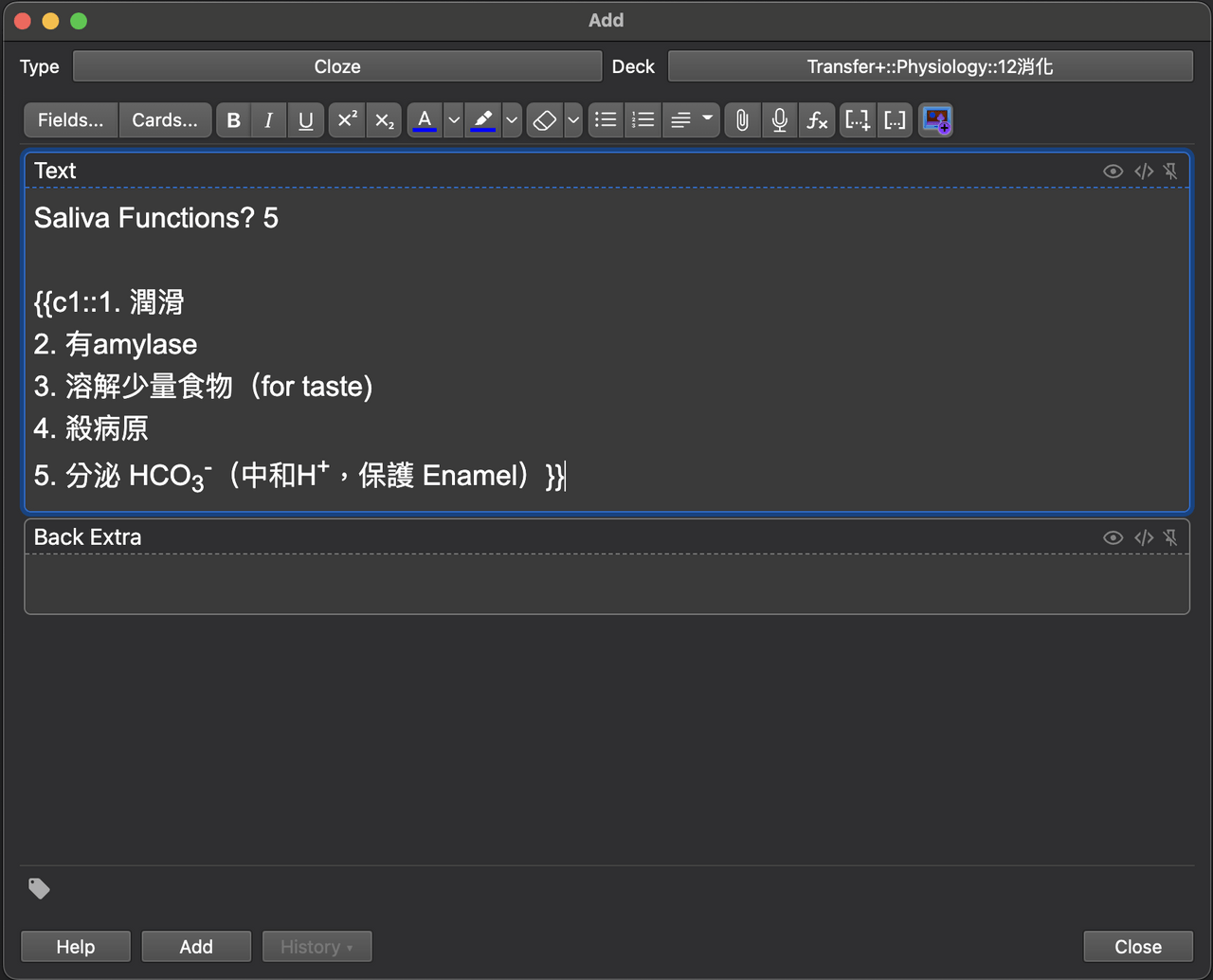Open the Cloze note type selector
The image size is (1213, 980).
(x=337, y=66)
